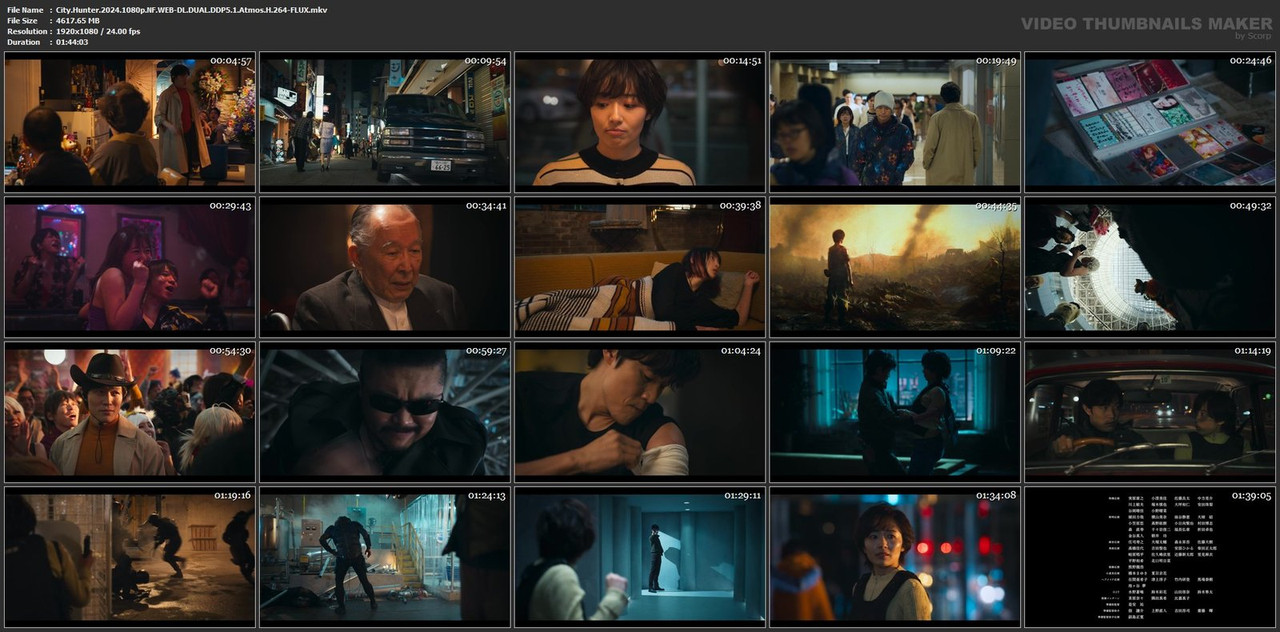Select the thumbnail at 00:39:38
Viewport: 1280px width, 632px height.
point(640,266)
